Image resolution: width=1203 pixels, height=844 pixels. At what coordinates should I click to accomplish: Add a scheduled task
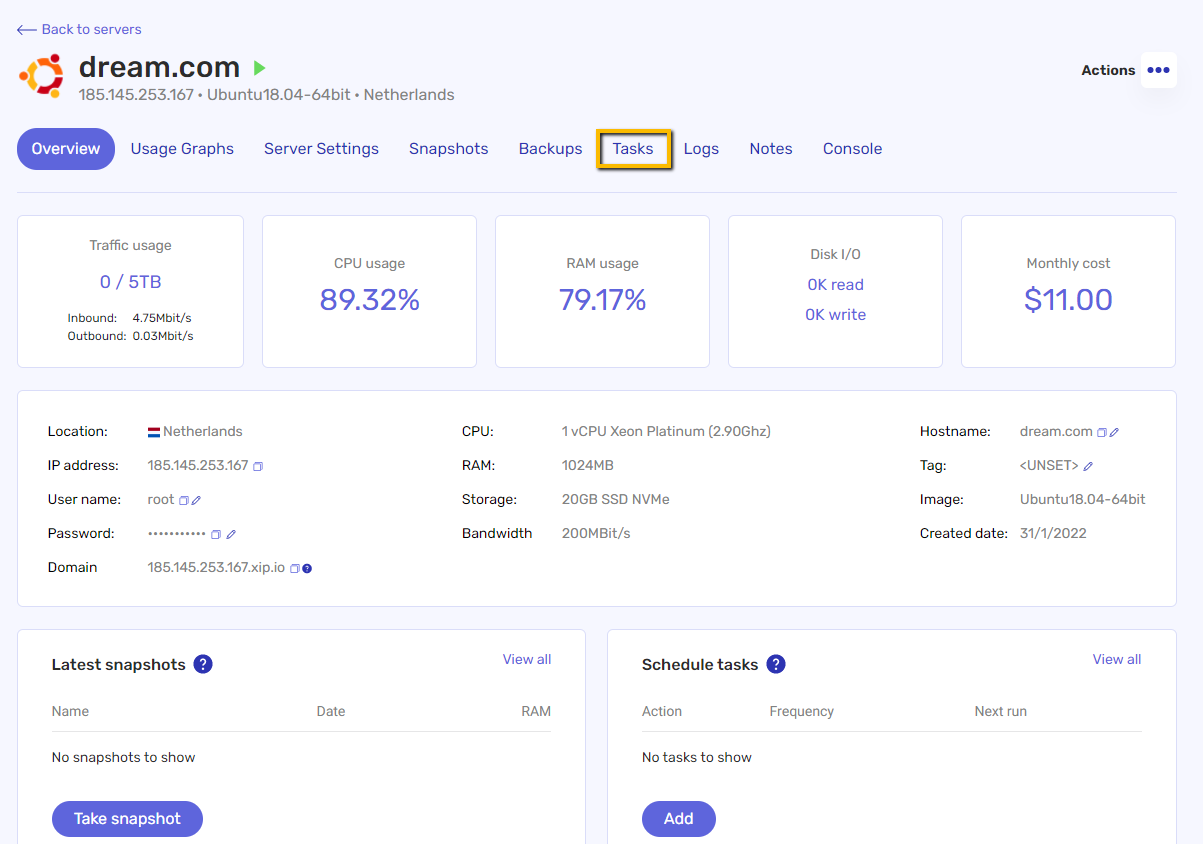(x=679, y=819)
